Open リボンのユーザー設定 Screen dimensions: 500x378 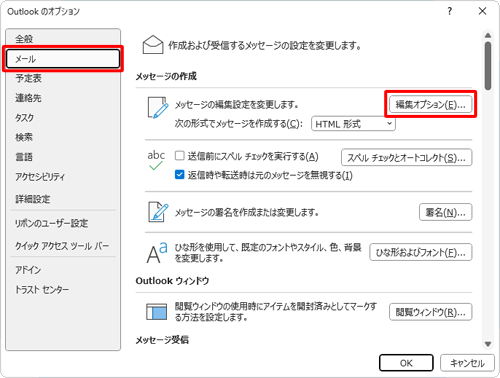[x=63, y=223]
